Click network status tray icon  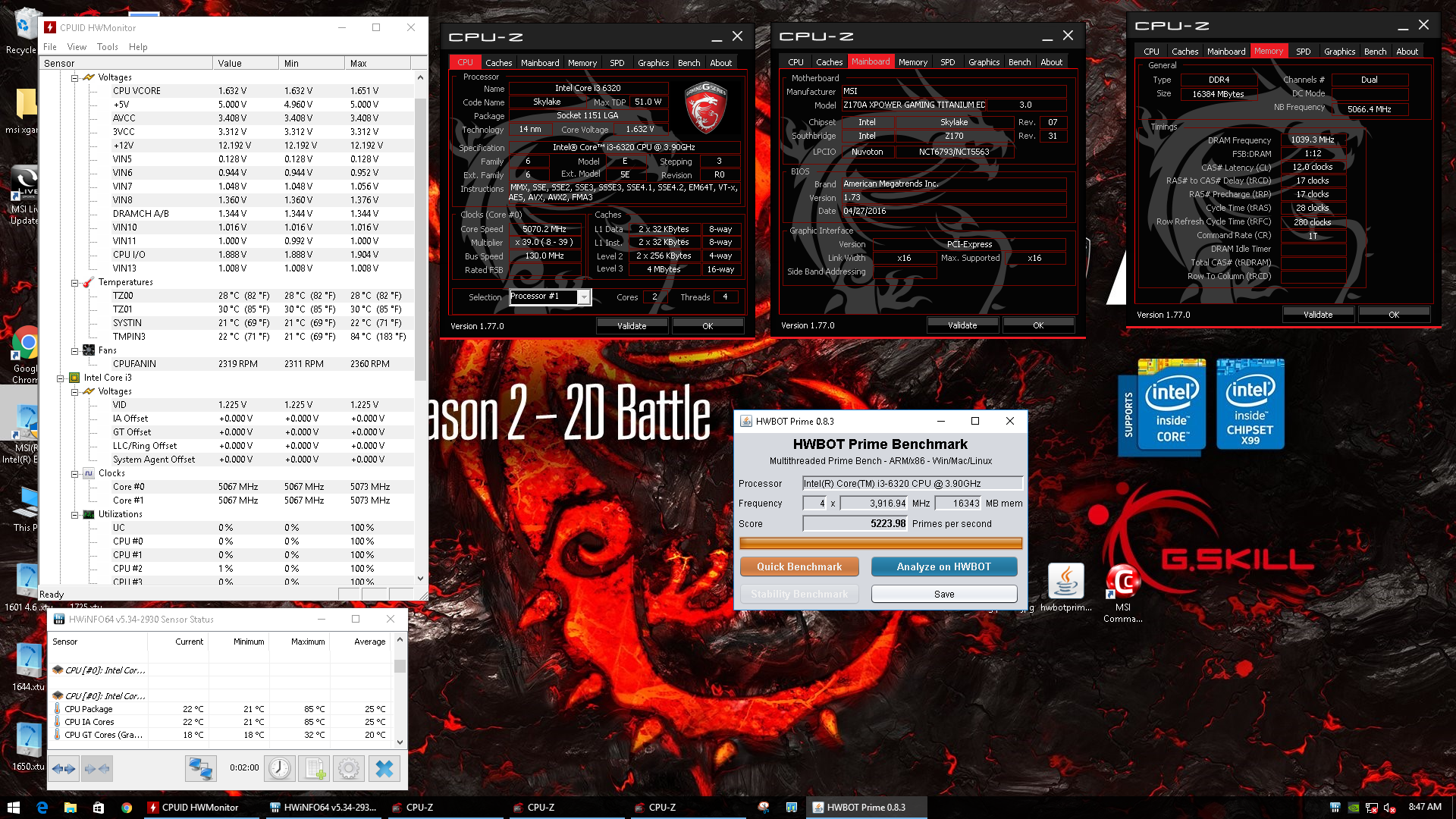(1371, 808)
